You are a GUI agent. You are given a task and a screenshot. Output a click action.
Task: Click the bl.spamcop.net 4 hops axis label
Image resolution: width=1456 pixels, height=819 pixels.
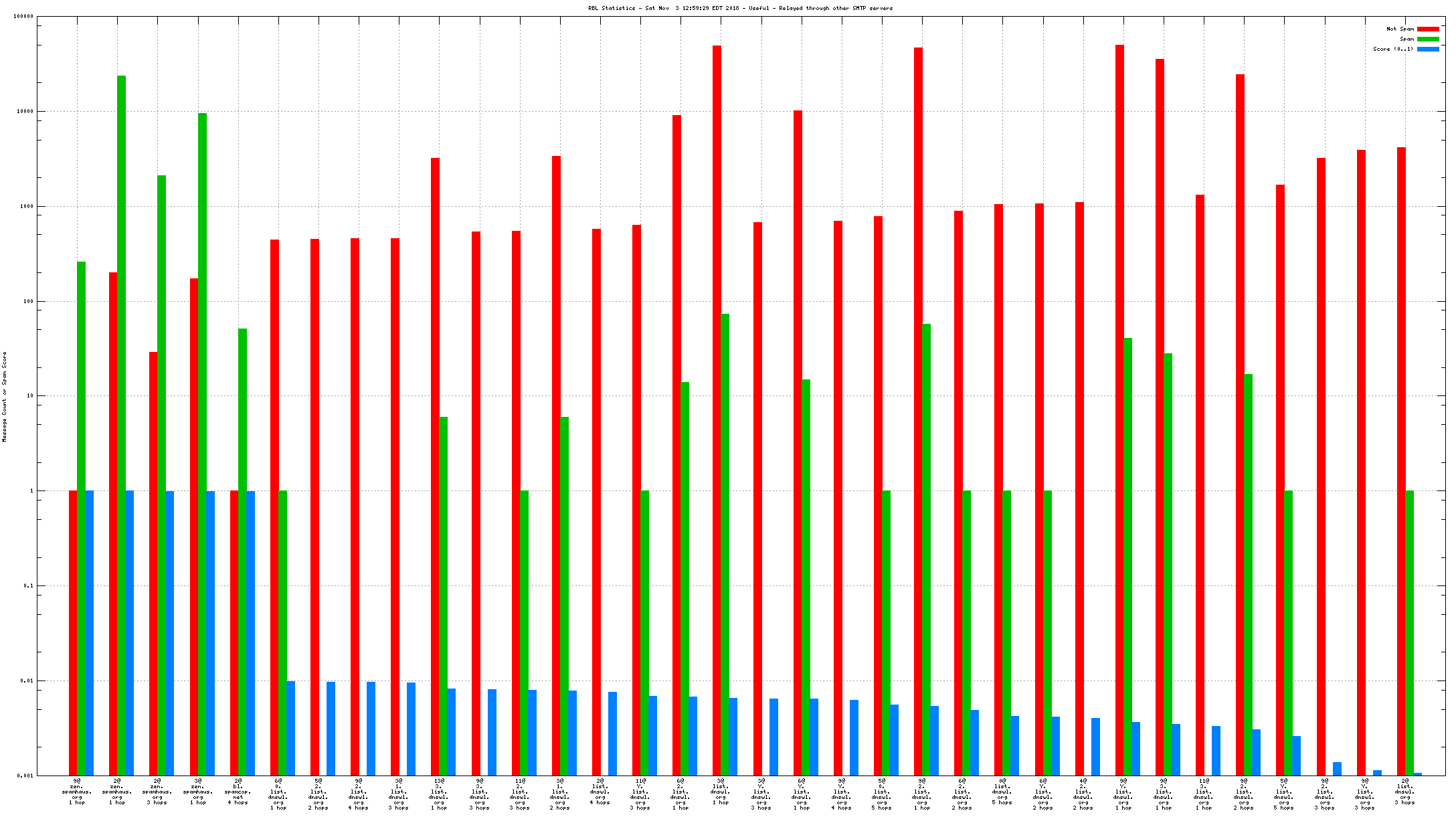238,792
